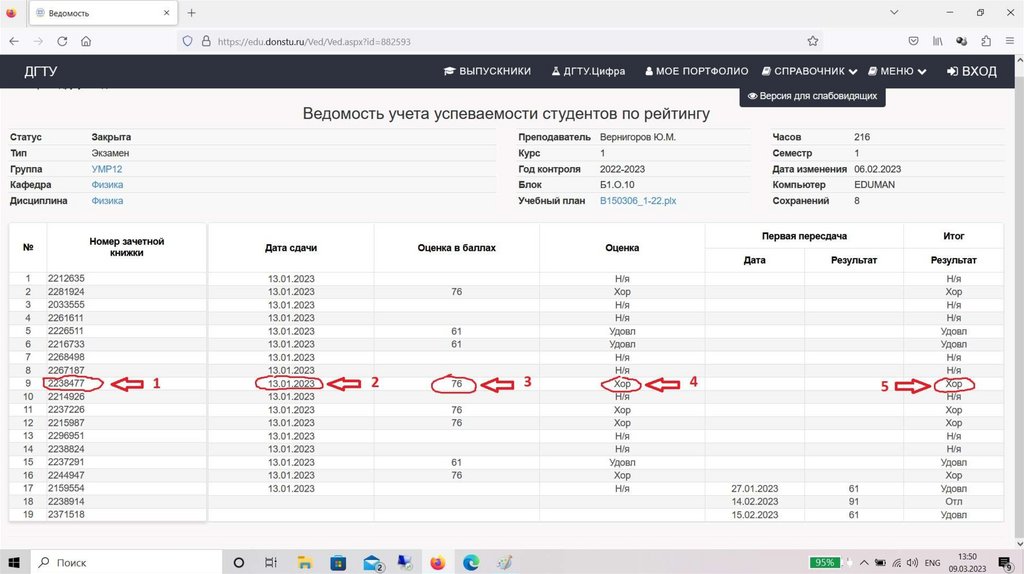The width and height of the screenshot is (1024, 574).
Task: Enable Версия для слабовидящих accessibility mode
Action: (x=812, y=97)
